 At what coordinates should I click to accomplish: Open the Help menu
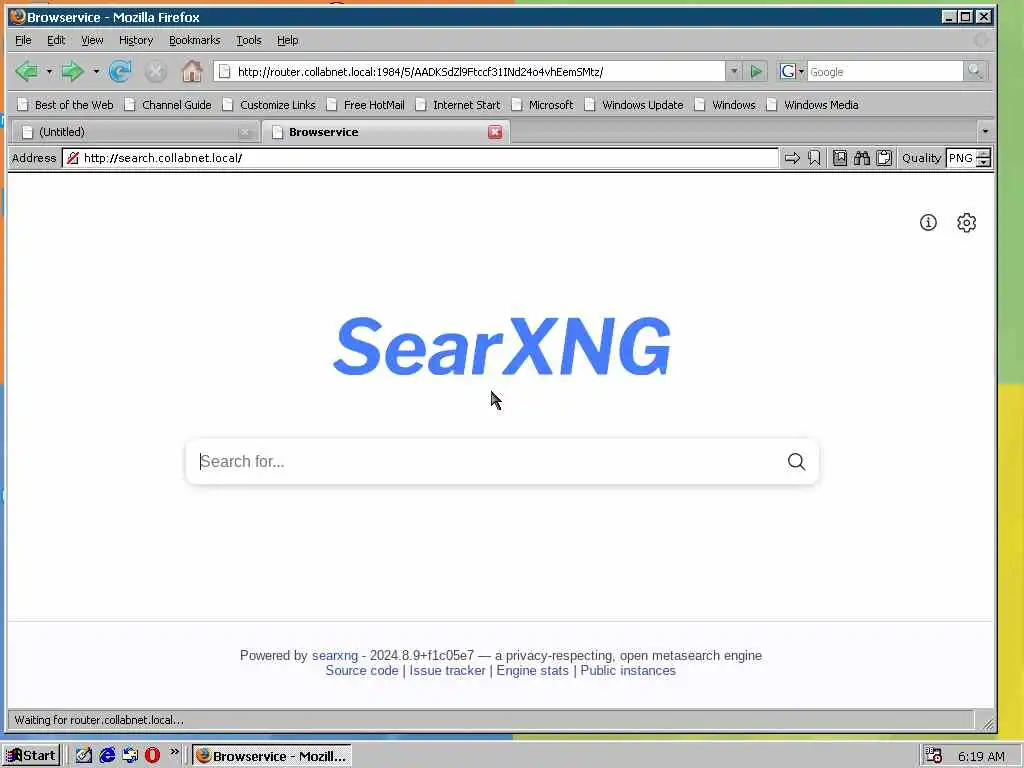click(x=287, y=40)
